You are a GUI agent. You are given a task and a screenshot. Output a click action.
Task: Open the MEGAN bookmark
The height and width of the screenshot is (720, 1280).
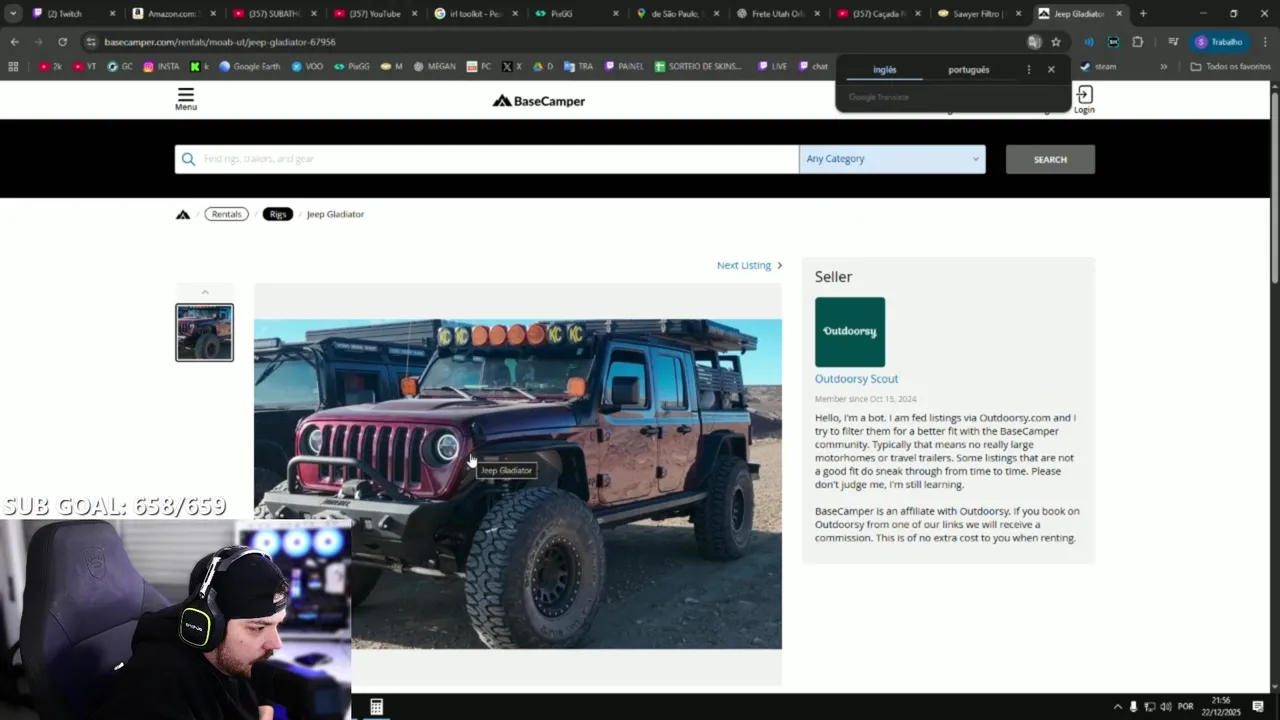(434, 67)
